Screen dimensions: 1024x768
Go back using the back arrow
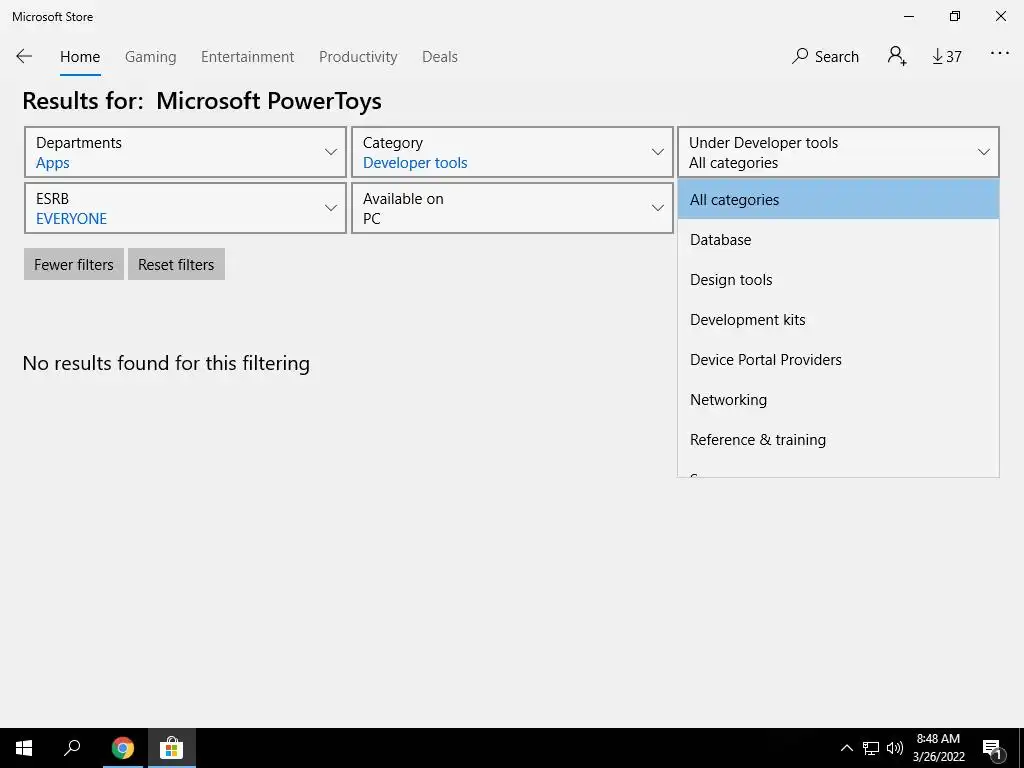pos(24,56)
